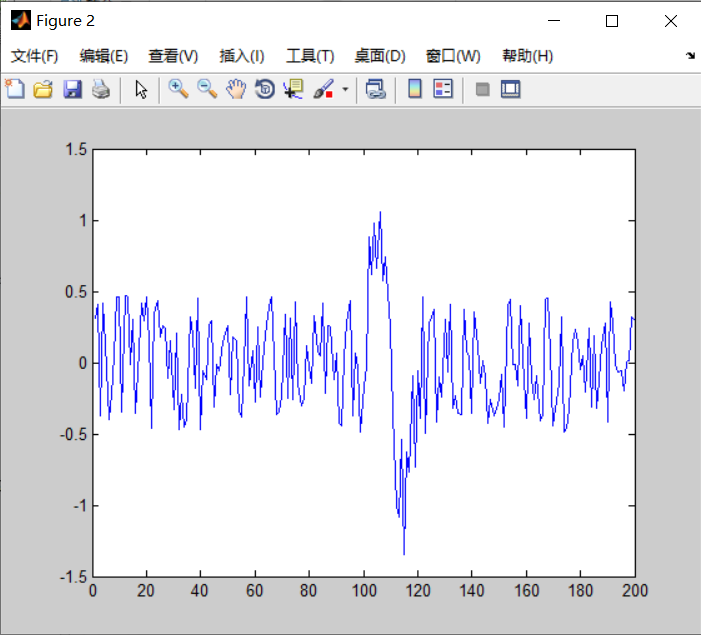Open the 桌面(D) menu
Viewport: 701px width, 635px height.
pyautogui.click(x=380, y=56)
